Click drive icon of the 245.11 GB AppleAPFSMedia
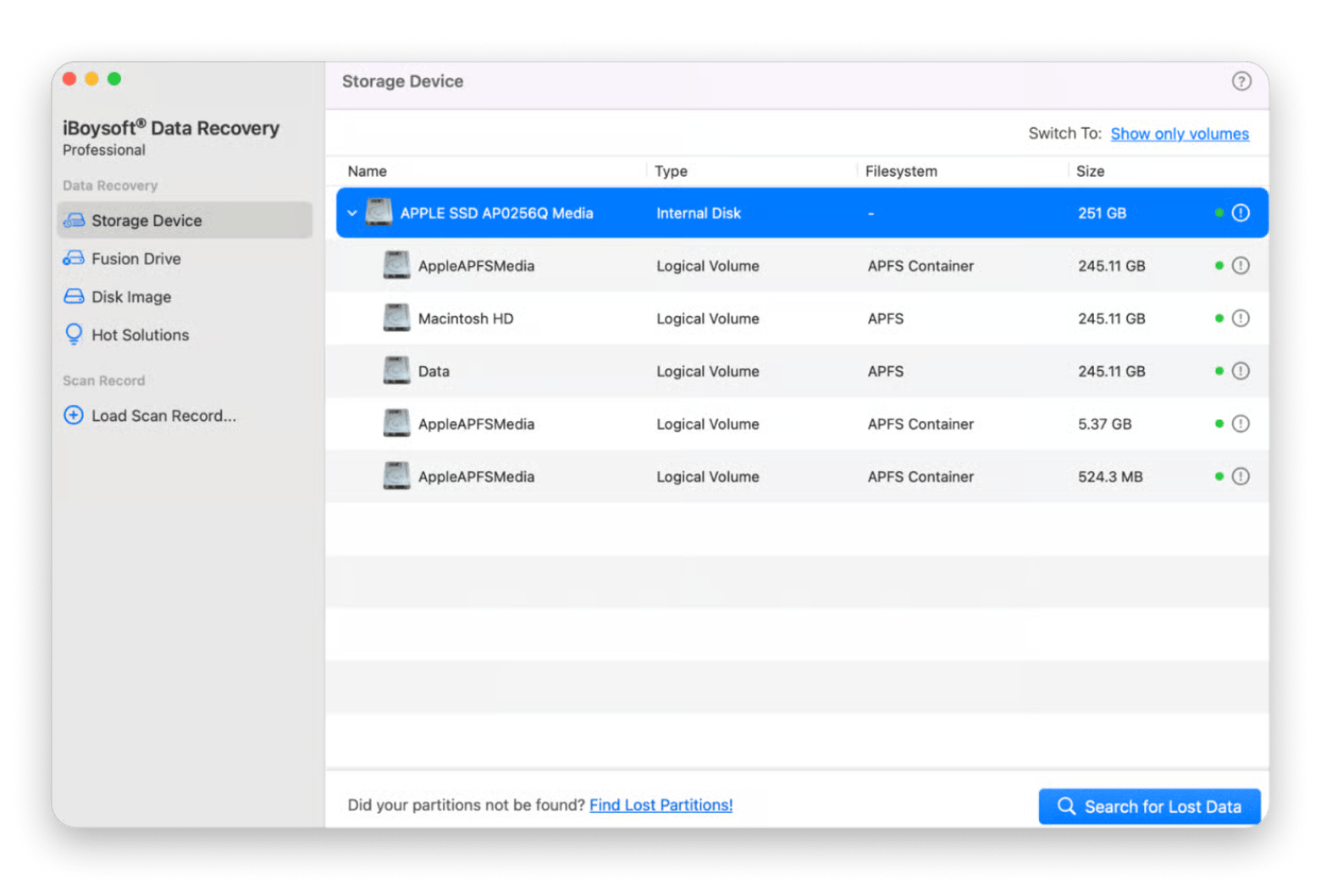 (396, 266)
